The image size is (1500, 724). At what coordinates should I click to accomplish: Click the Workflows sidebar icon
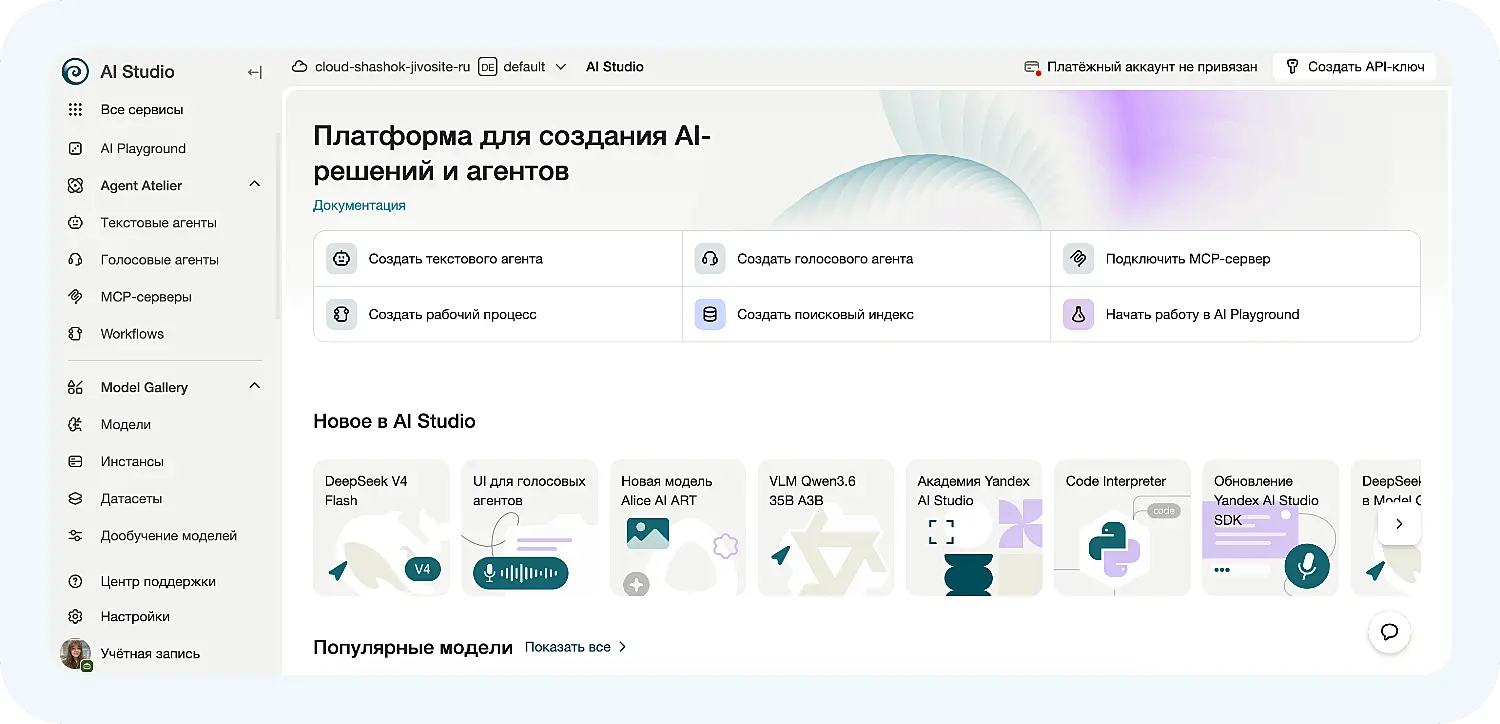click(x=75, y=333)
